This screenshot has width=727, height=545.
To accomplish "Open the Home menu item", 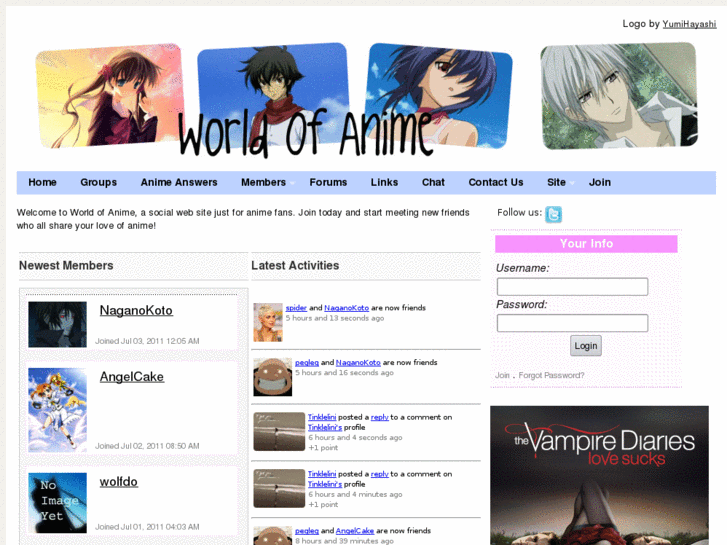I will click(42, 182).
